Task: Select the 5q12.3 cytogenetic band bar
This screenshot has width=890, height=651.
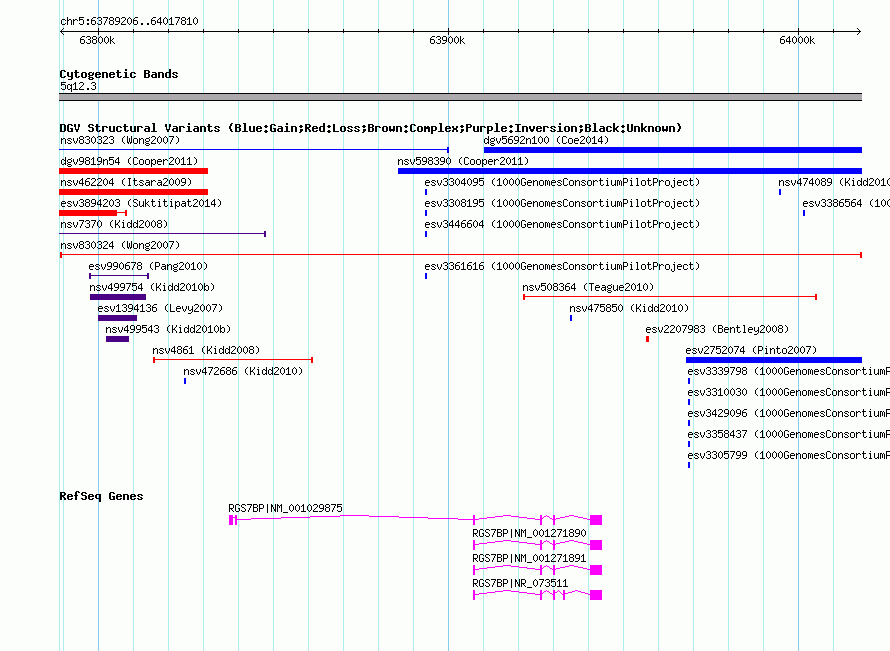Action: coord(460,97)
